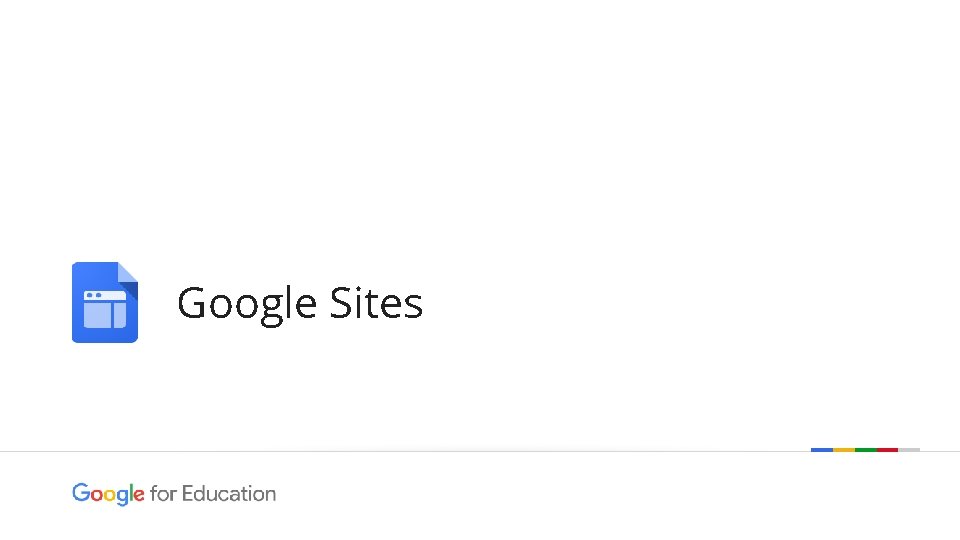Click the folded corner of Sites icon
The height and width of the screenshot is (540, 960).
[127, 273]
